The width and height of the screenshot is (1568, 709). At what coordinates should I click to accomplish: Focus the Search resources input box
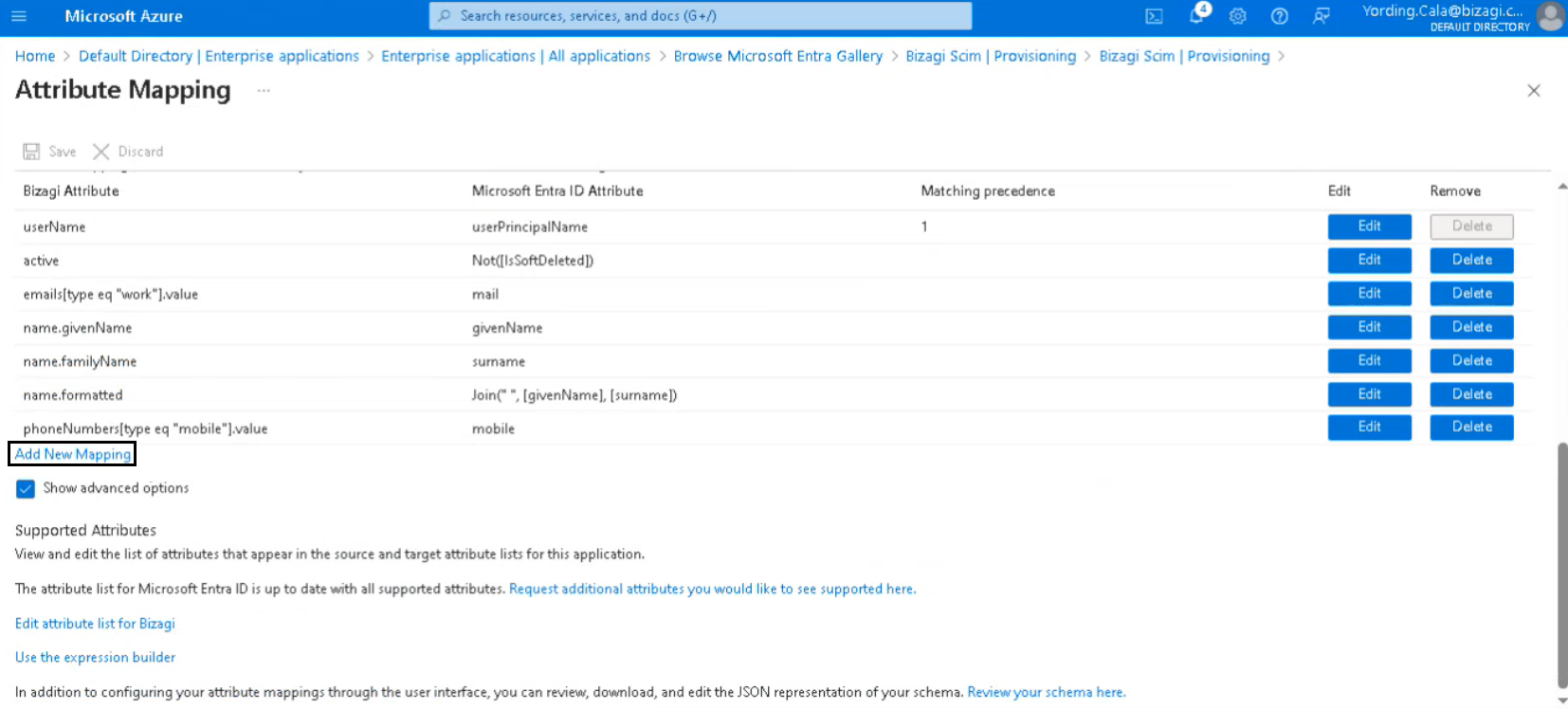[x=701, y=16]
